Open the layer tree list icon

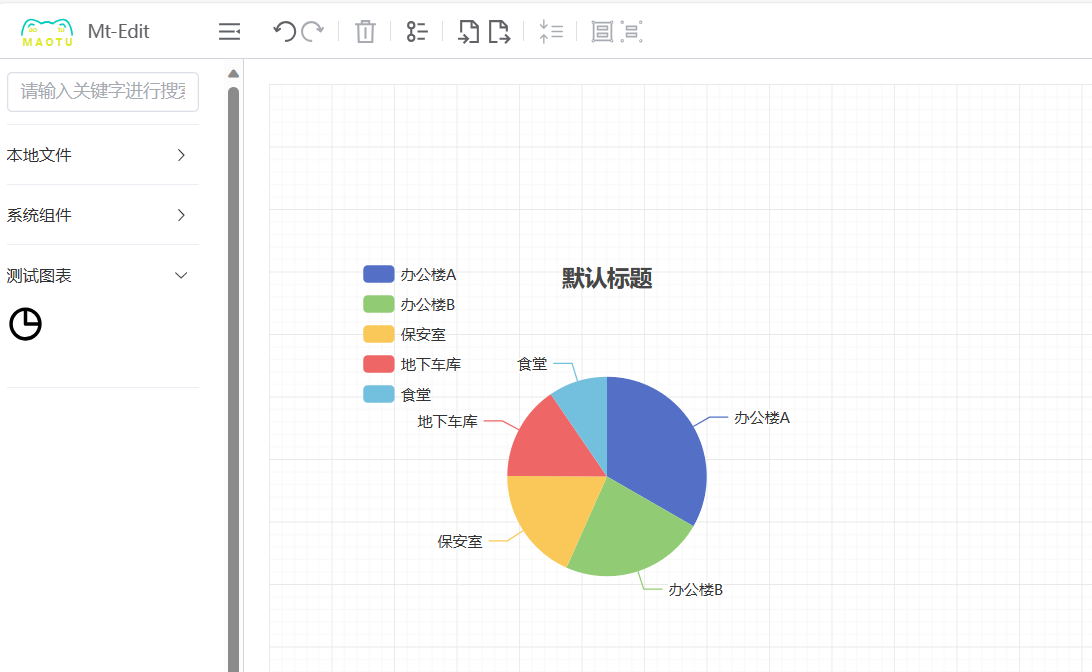[417, 32]
